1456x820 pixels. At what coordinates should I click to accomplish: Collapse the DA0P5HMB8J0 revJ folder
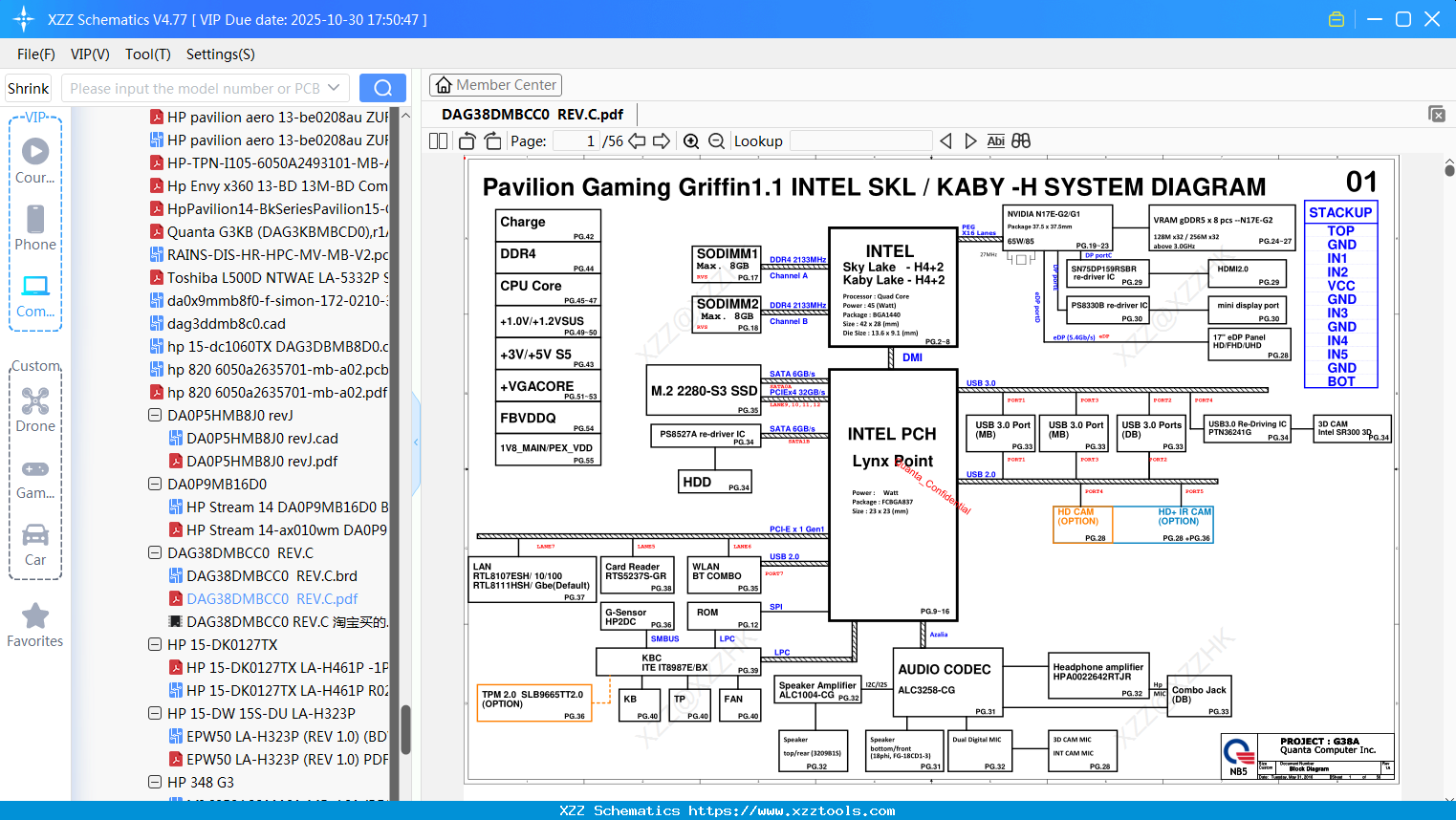click(155, 416)
